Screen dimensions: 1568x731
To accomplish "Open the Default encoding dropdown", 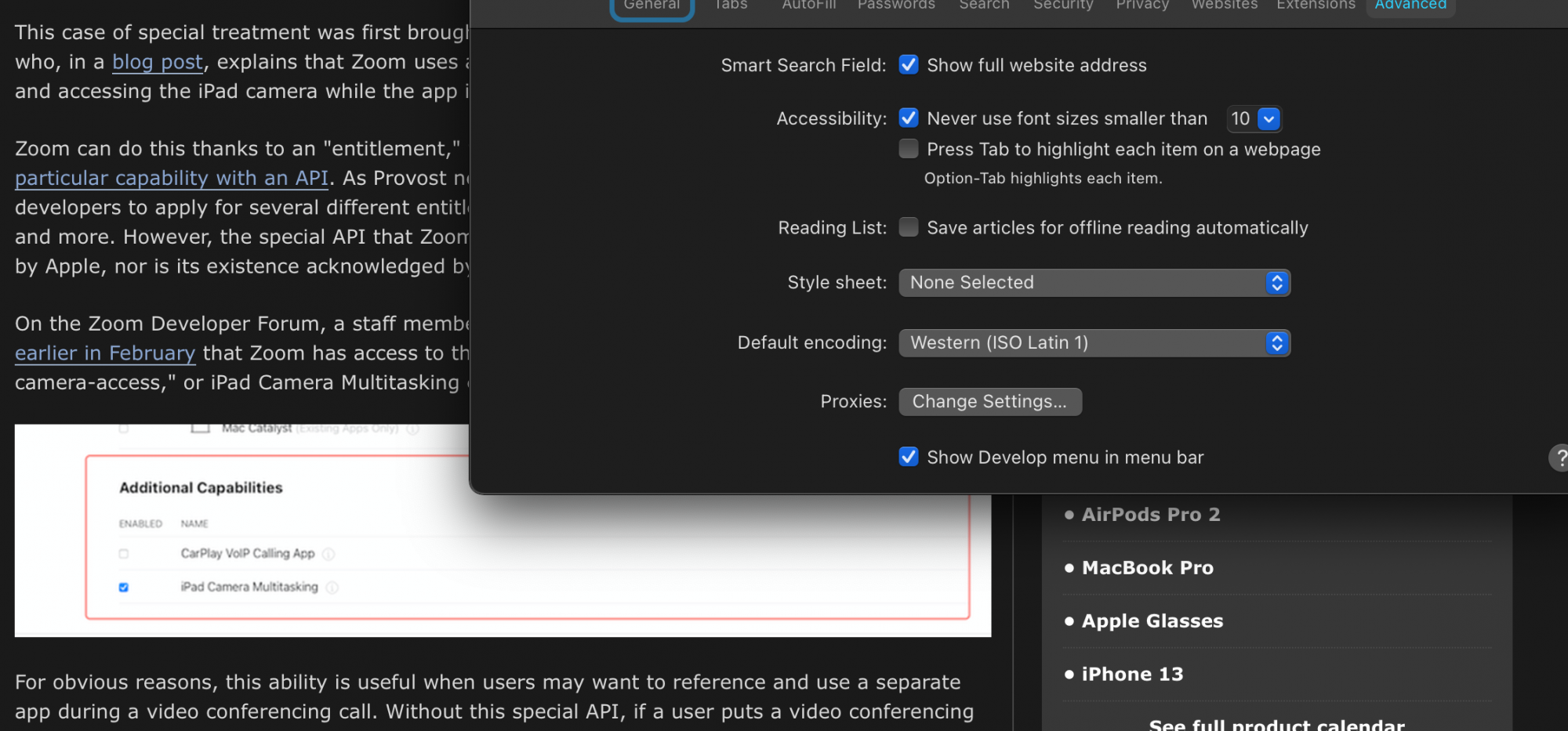I will [x=1094, y=343].
